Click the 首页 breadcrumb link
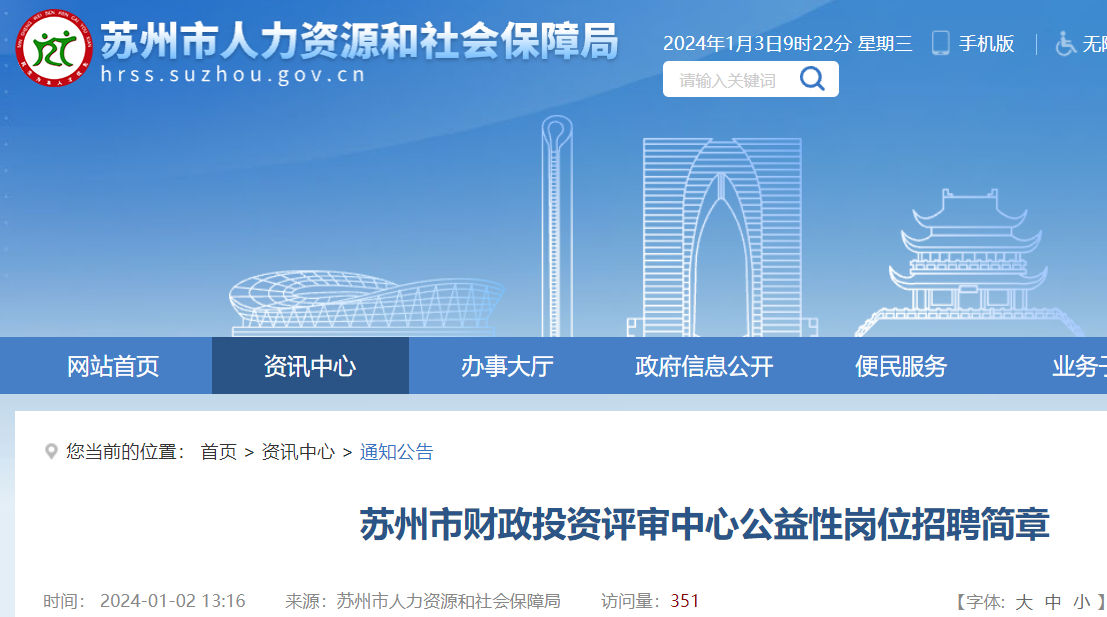This screenshot has width=1107, height=617. coord(219,452)
